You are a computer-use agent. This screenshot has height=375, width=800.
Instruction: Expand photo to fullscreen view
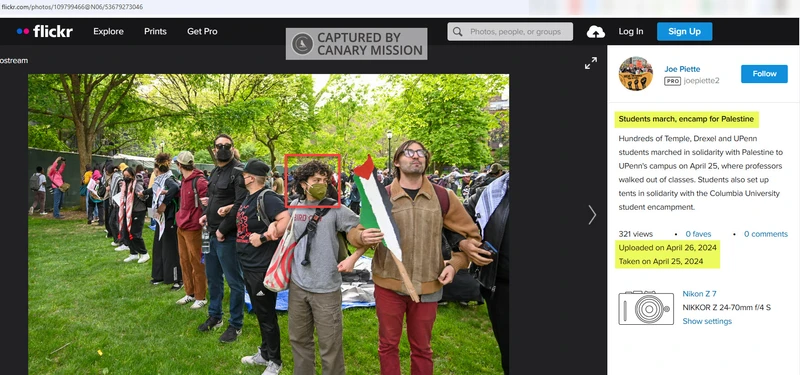[591, 63]
